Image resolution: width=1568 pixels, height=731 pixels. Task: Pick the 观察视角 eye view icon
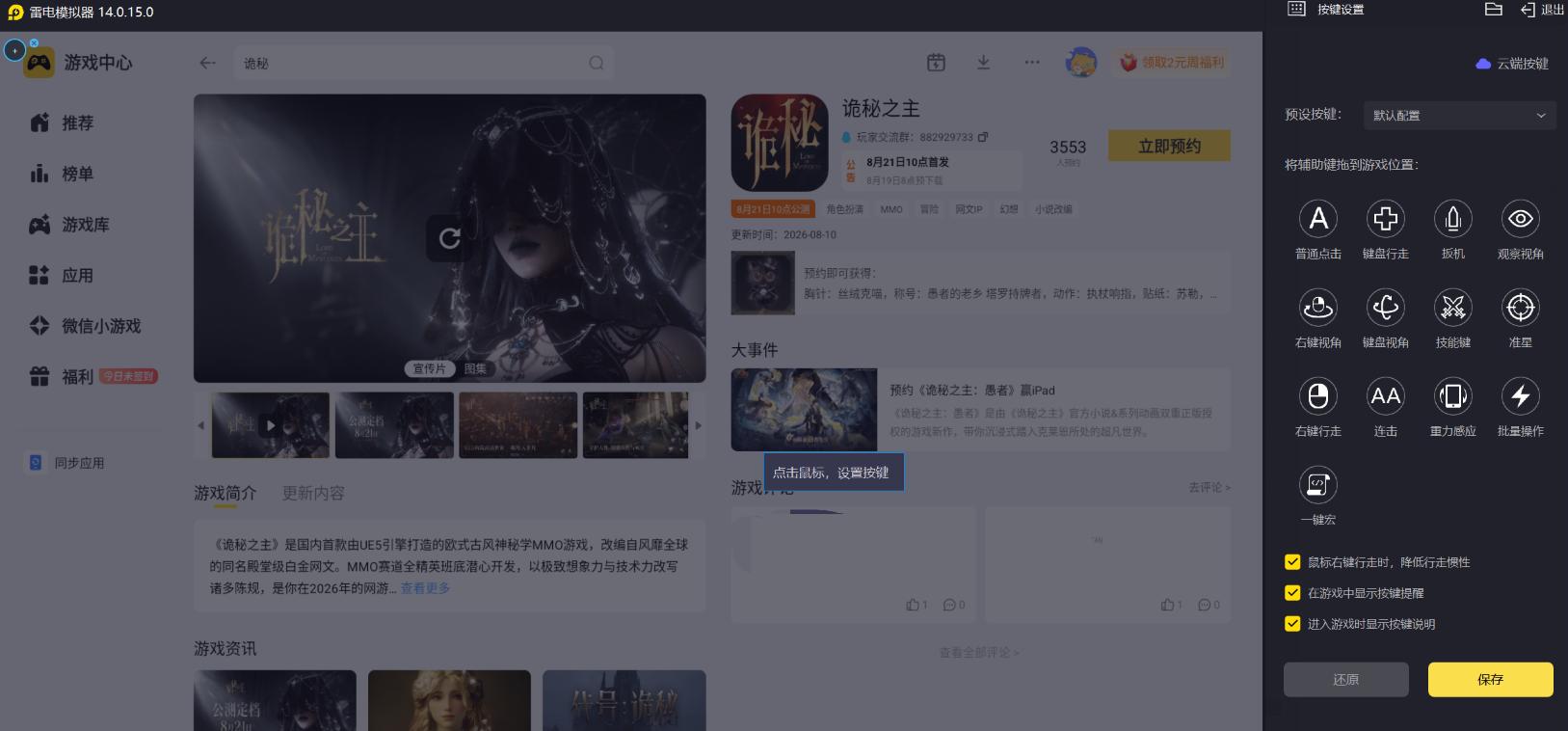click(1521, 219)
